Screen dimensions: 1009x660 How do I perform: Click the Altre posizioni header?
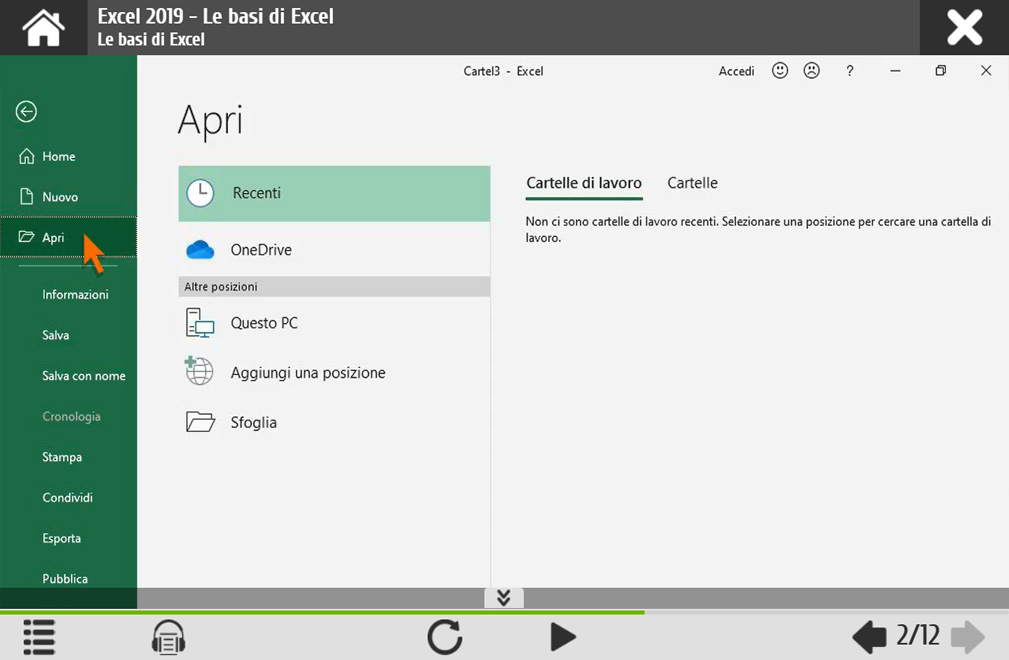[x=334, y=287]
